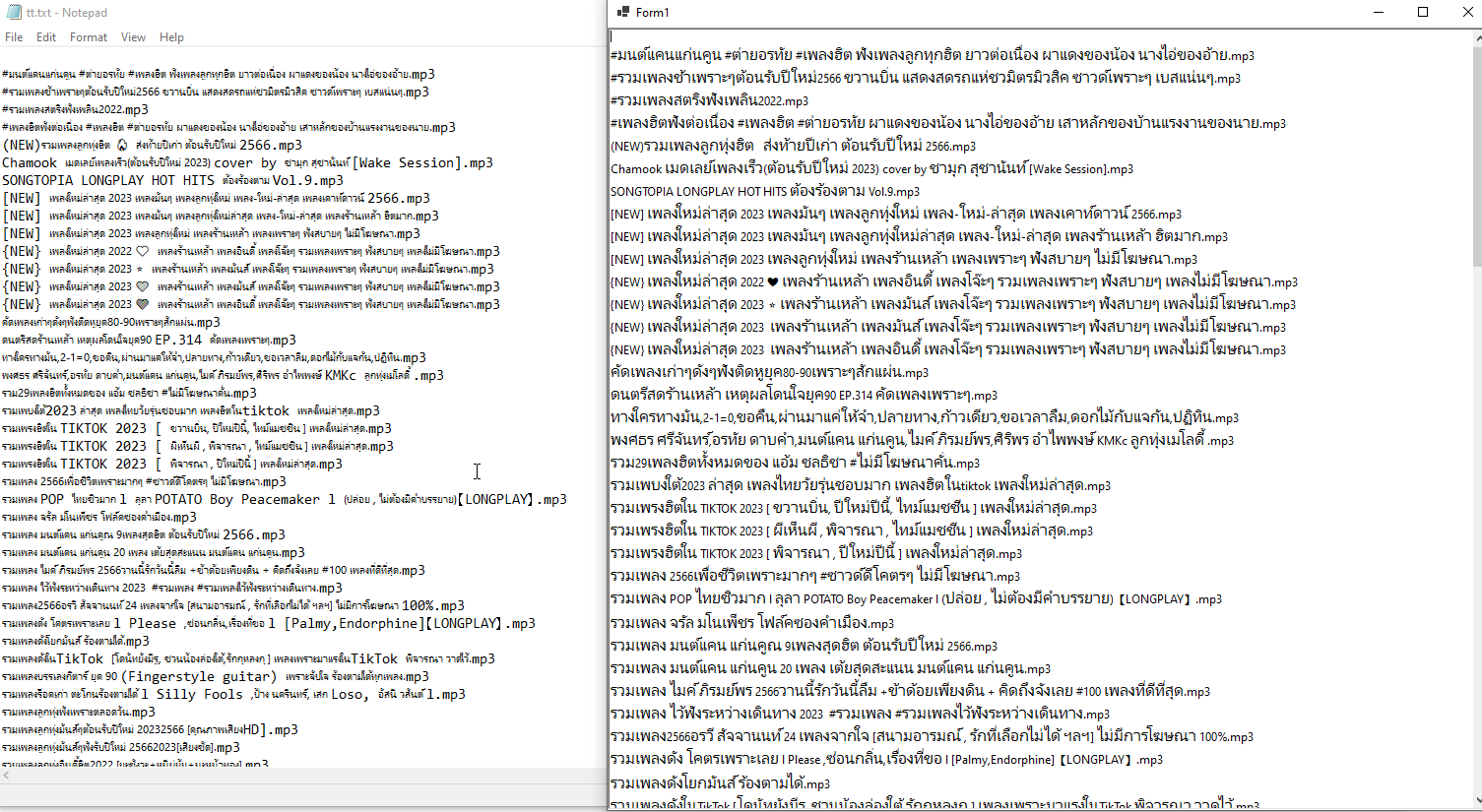Click the Form1 scrollbar up arrow
Viewport: 1482px width, 812px height.
pyautogui.click(x=1477, y=37)
